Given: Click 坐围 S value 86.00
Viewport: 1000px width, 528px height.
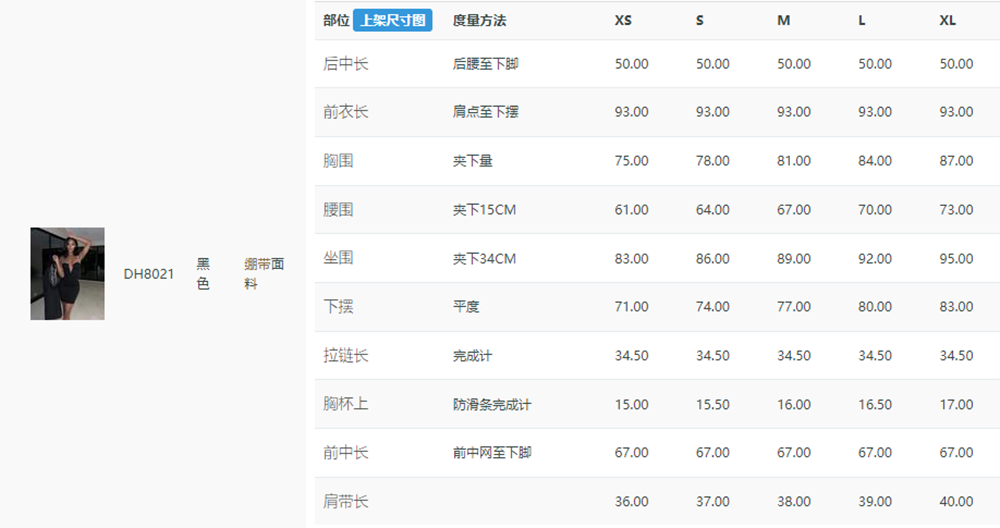Looking at the screenshot, I should pos(712,258).
